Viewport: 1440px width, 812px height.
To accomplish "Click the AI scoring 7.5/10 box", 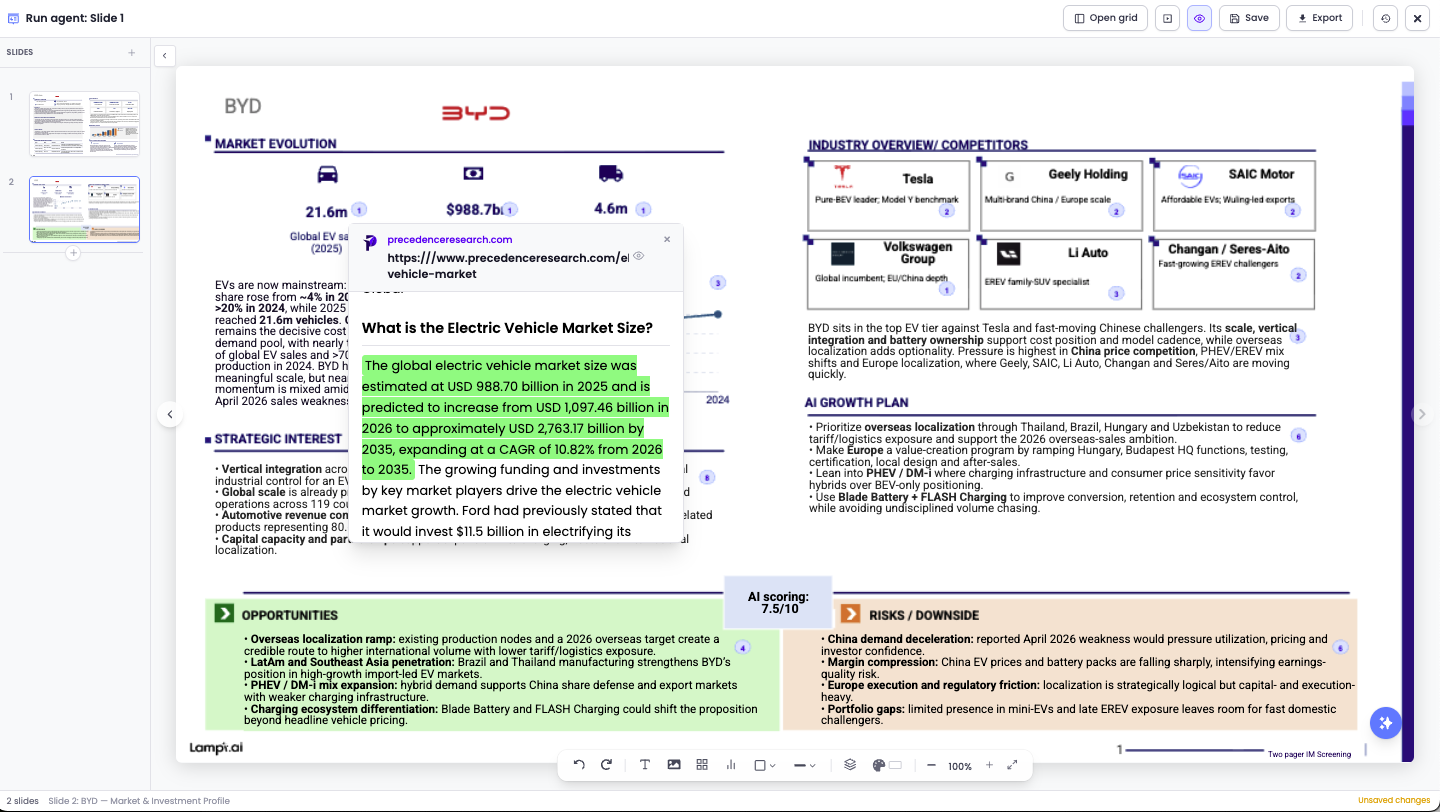I will [x=778, y=602].
